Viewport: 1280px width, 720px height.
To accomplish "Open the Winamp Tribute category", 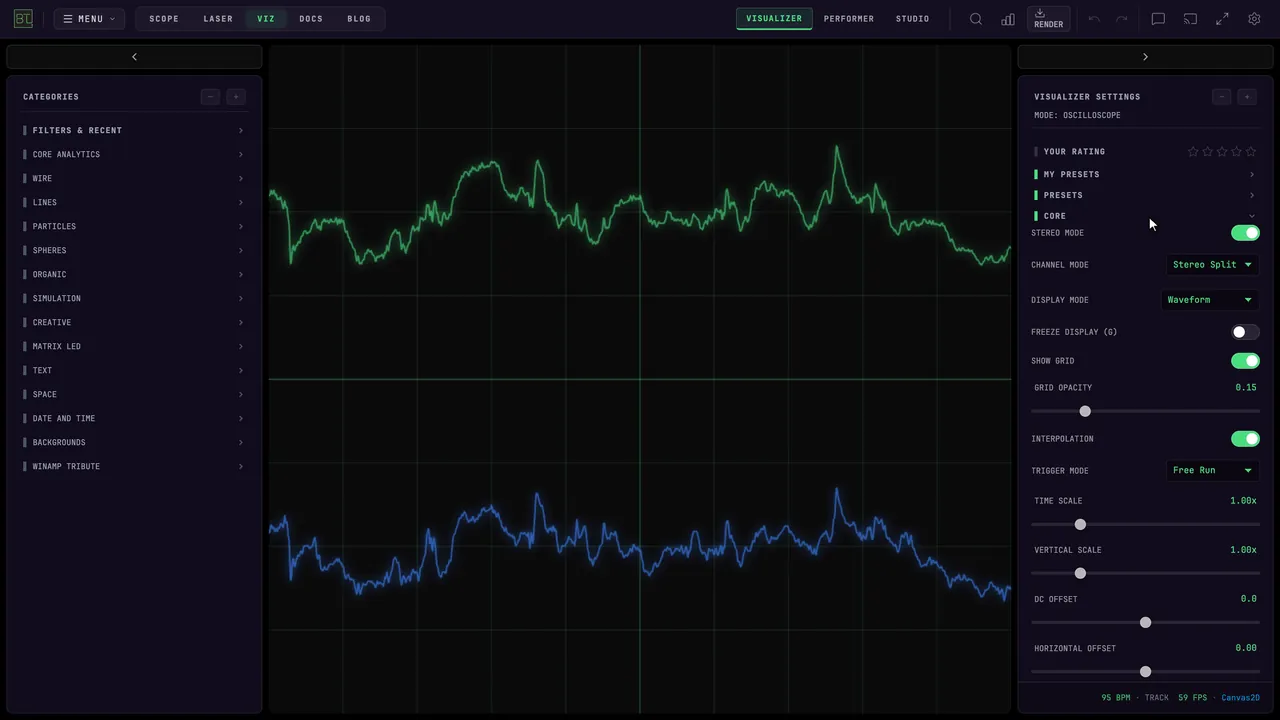I will [x=134, y=467].
